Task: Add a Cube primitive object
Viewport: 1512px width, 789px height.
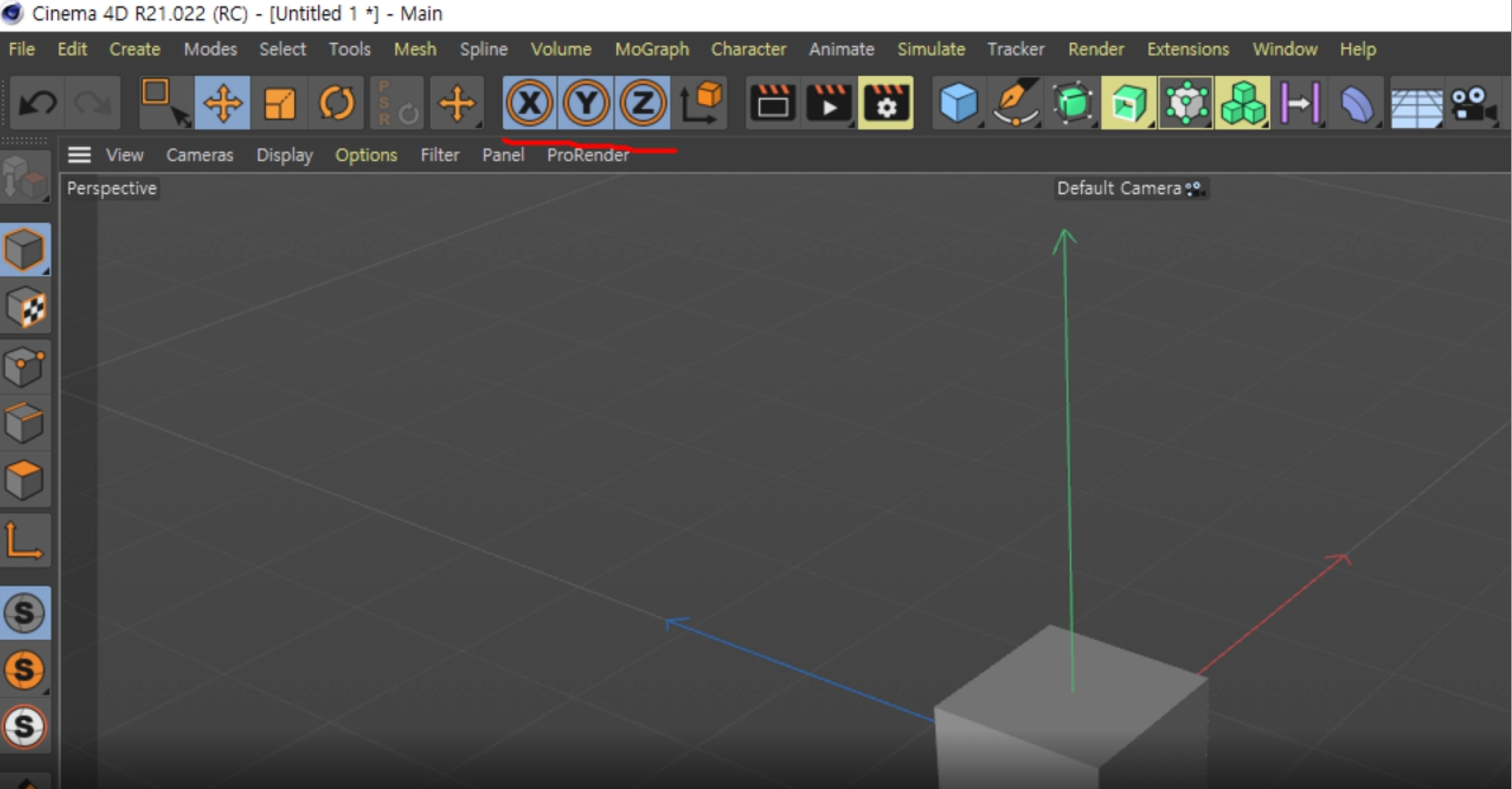Action: coord(958,102)
